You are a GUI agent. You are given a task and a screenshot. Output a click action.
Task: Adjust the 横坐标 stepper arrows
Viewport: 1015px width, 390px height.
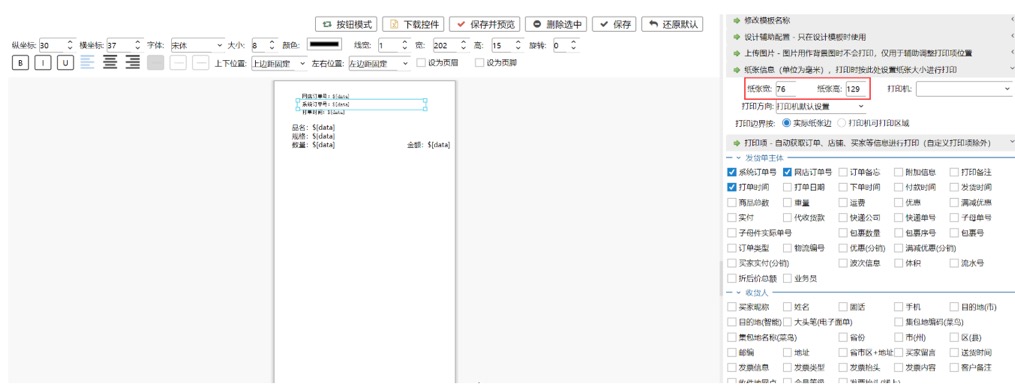(137, 45)
